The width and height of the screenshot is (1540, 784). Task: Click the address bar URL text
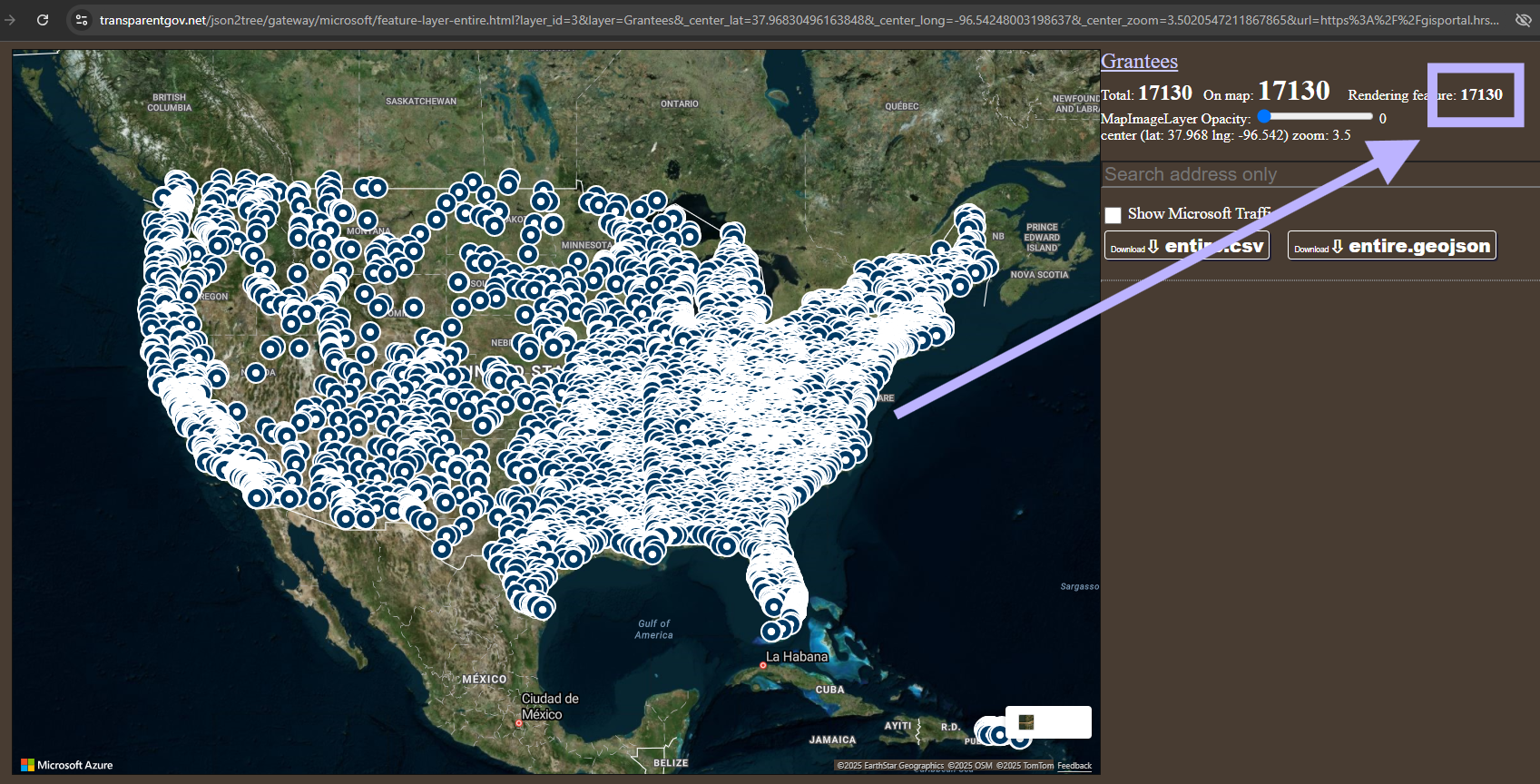pos(799,19)
